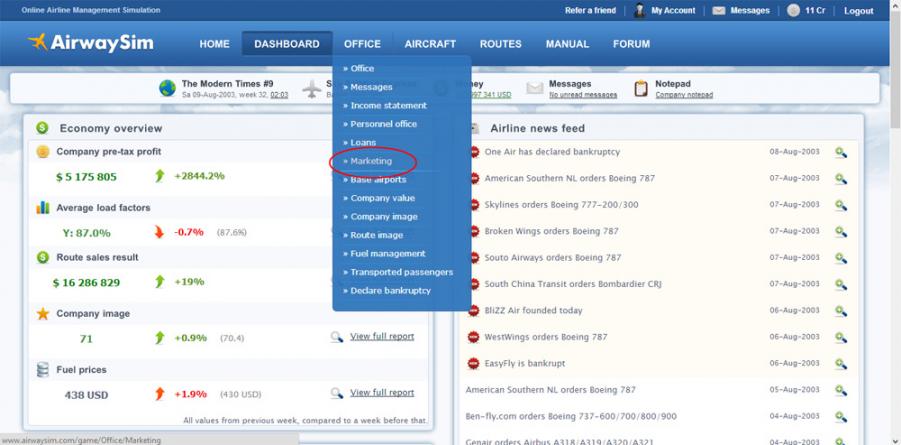Click the Company image star icon
The image size is (901, 445).
tap(43, 313)
